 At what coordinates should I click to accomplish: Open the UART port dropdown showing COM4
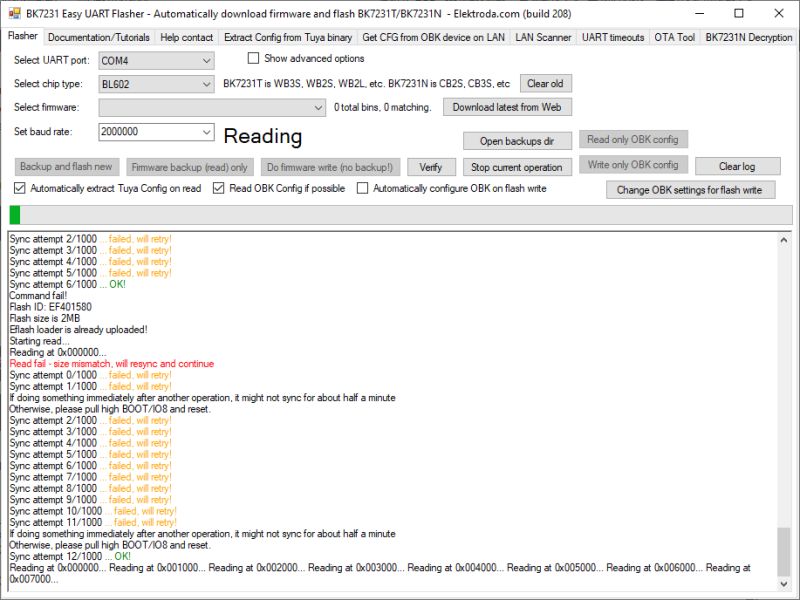click(x=205, y=60)
